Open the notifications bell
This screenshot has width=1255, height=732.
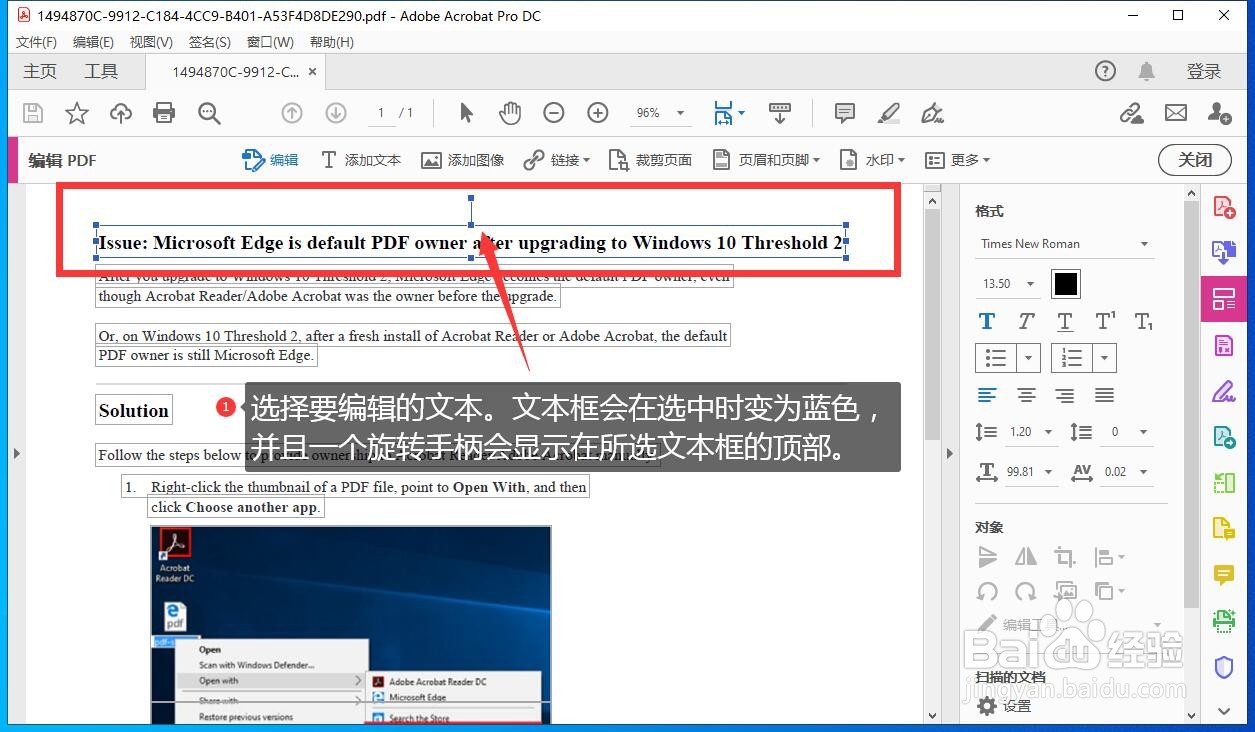click(x=1147, y=71)
